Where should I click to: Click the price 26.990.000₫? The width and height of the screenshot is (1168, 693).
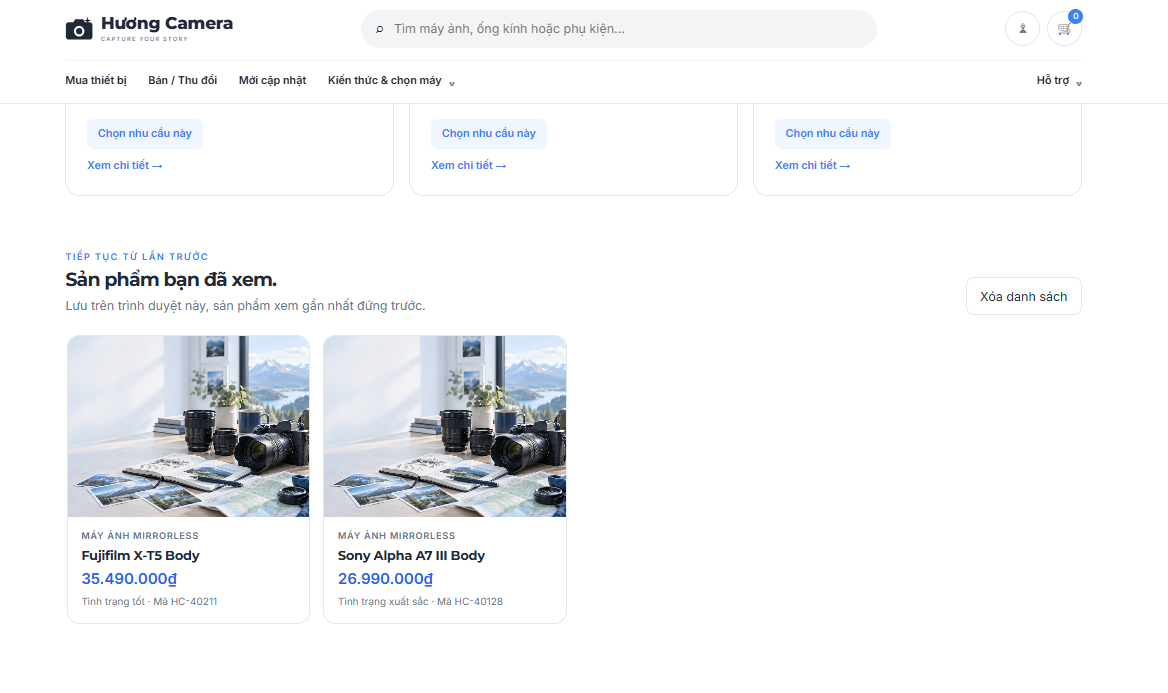(x=385, y=579)
